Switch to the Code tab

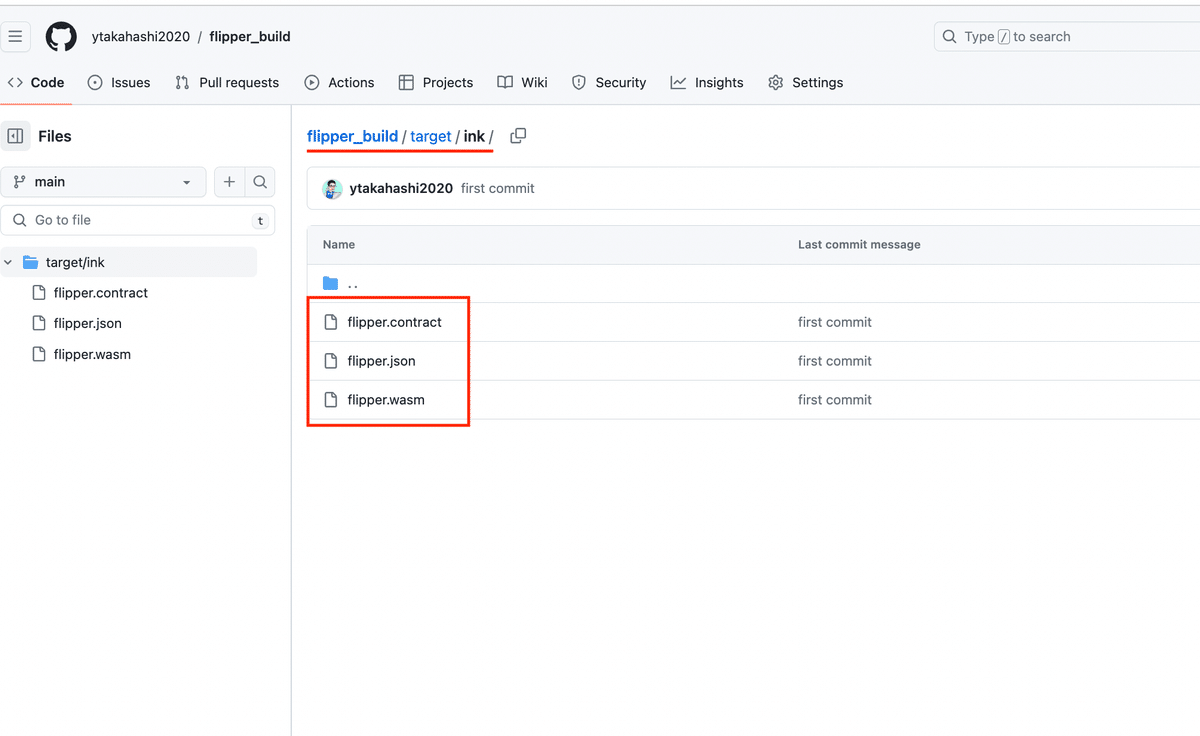(36, 83)
